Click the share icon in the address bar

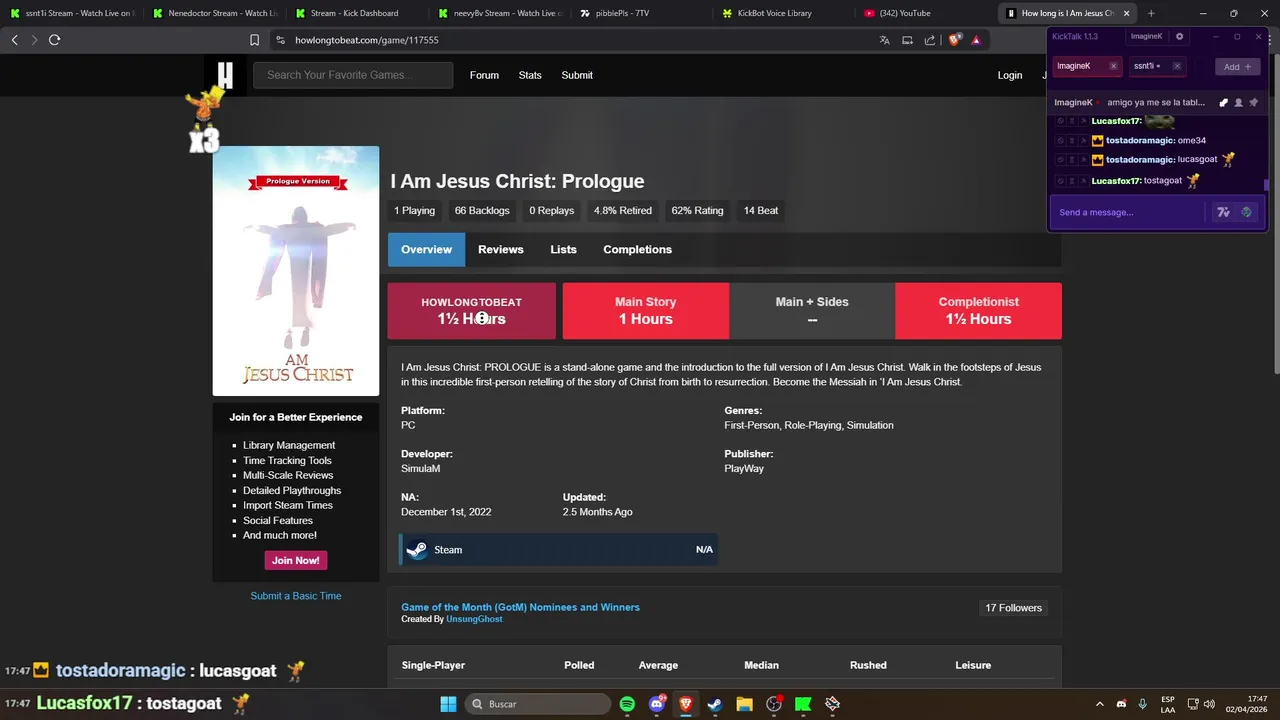(930, 40)
